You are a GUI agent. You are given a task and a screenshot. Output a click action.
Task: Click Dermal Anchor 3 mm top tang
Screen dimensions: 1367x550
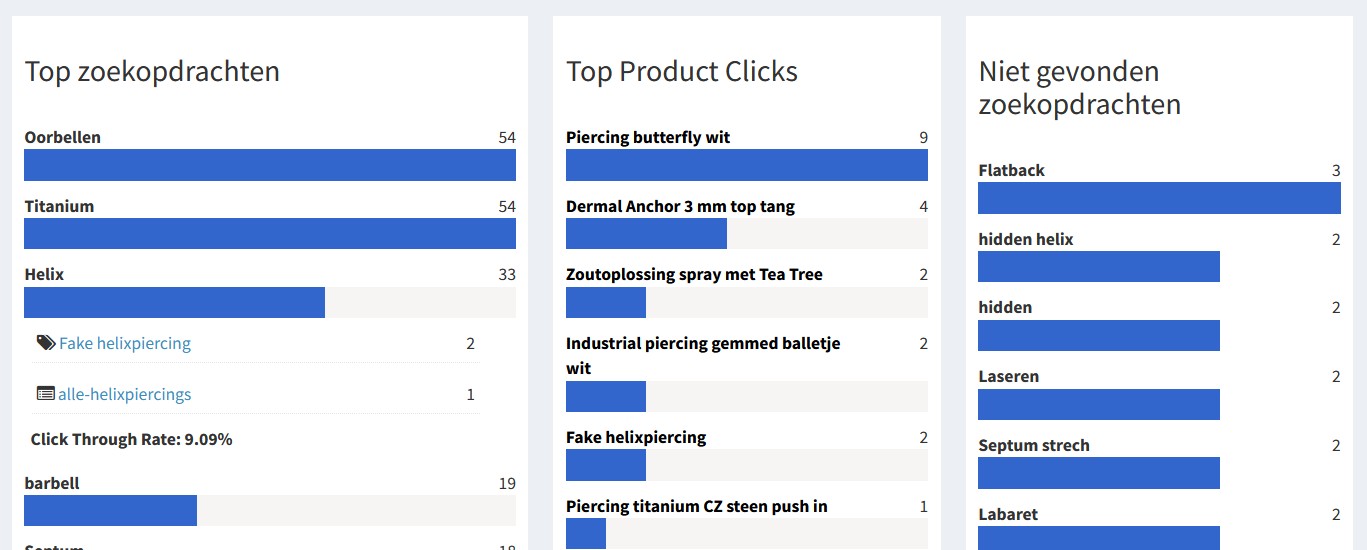tap(680, 207)
